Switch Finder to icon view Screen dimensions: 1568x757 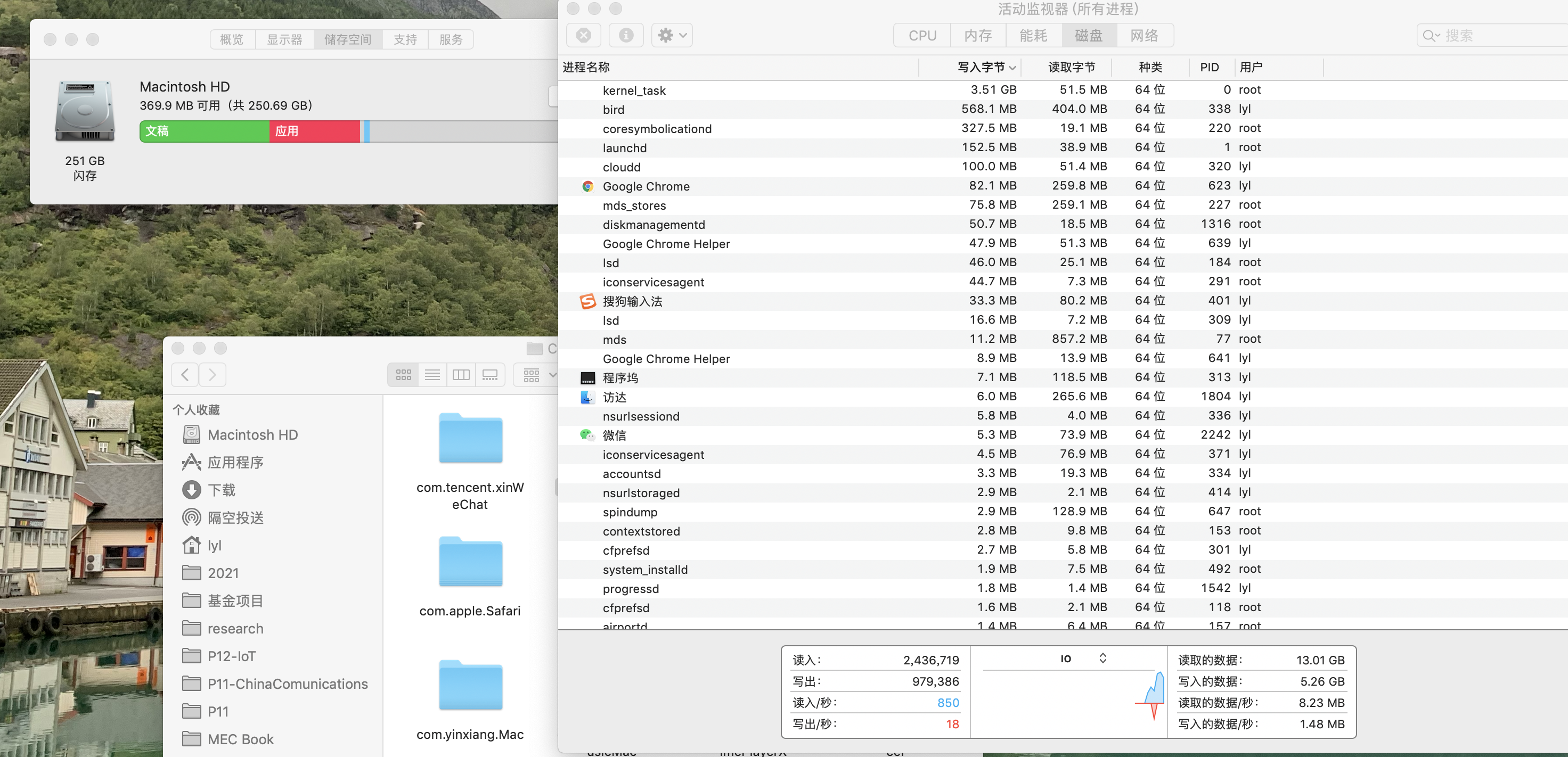403,375
